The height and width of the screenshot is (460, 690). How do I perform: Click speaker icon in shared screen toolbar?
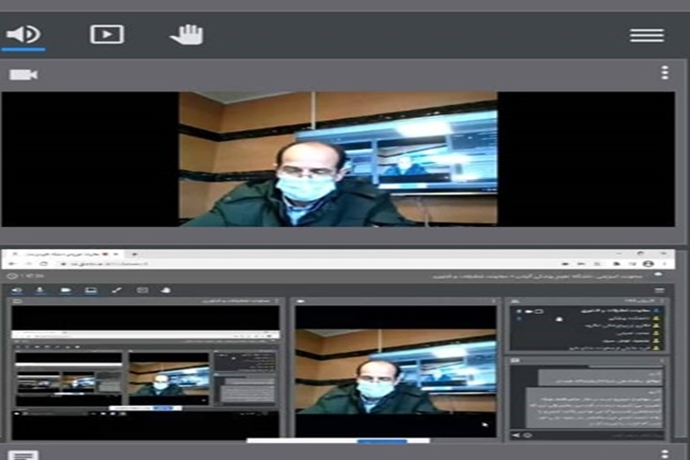[17, 290]
